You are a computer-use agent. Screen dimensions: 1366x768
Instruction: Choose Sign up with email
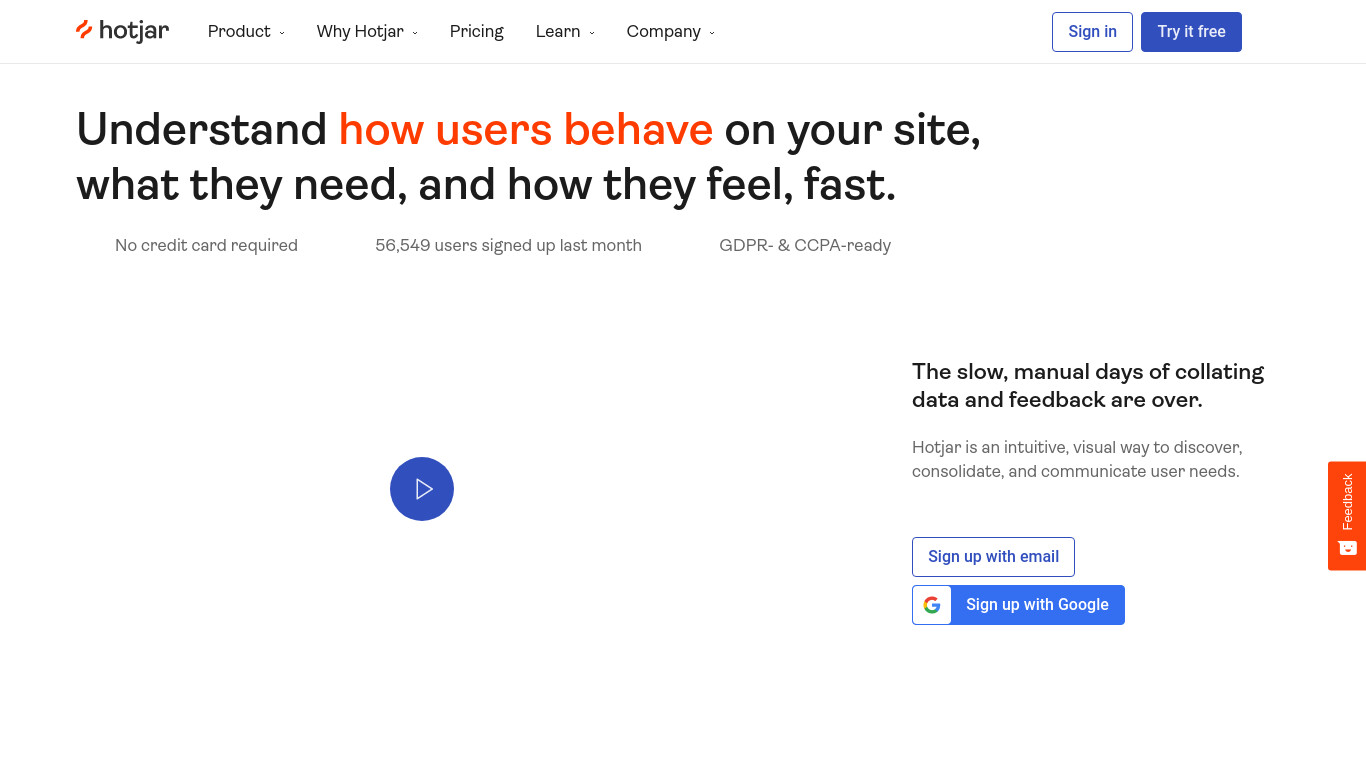click(993, 557)
